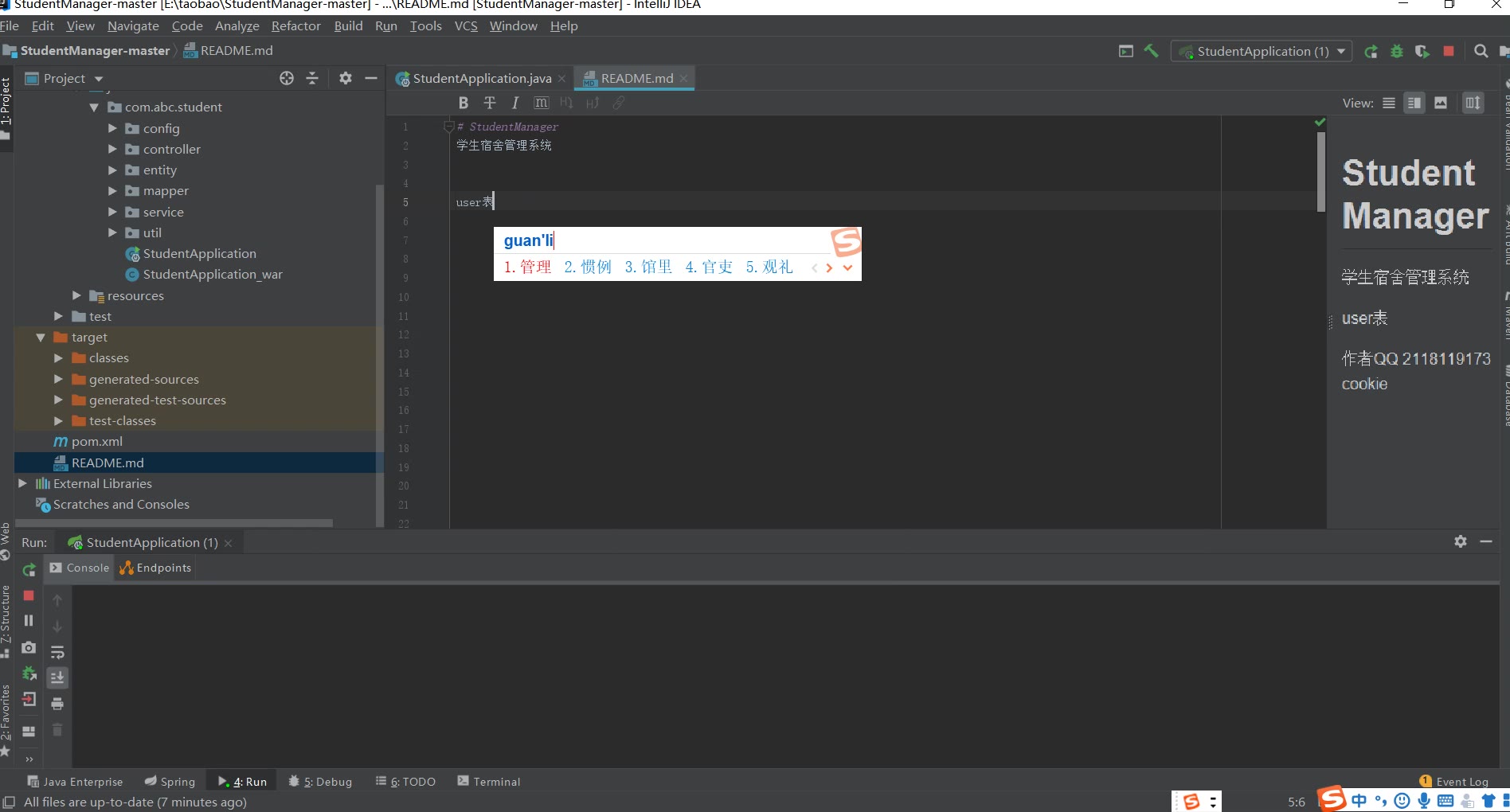
Task: Open Java Enterprise tool window
Action: tap(75, 782)
